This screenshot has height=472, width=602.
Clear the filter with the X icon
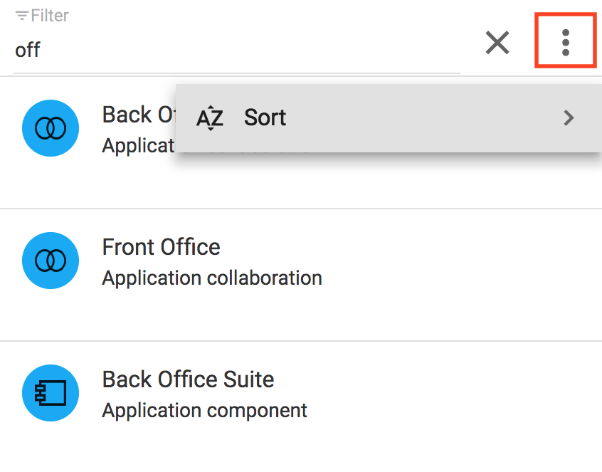[x=497, y=42]
